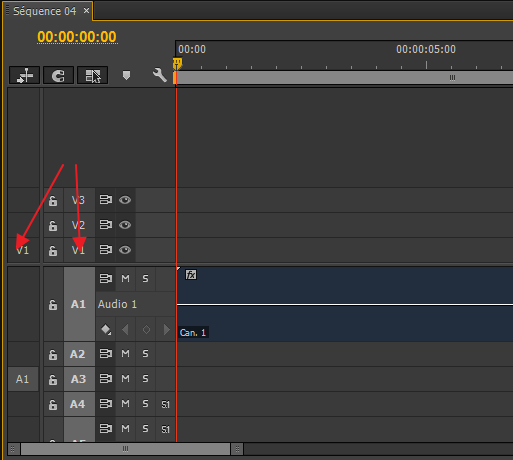Go to next keyframe arrow on A1
Viewport: 513px width, 460px height.
tap(166, 330)
